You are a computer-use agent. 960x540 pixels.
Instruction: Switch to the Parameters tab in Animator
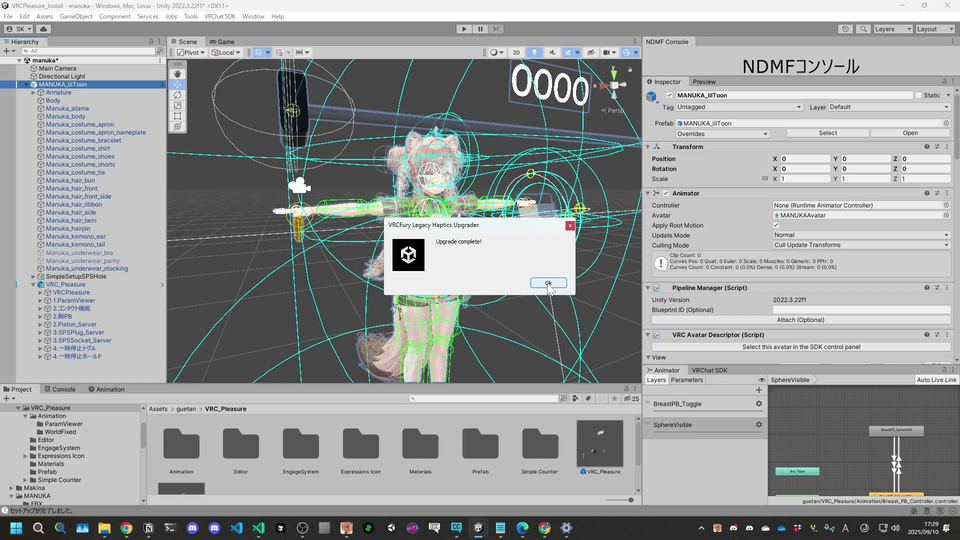[686, 380]
